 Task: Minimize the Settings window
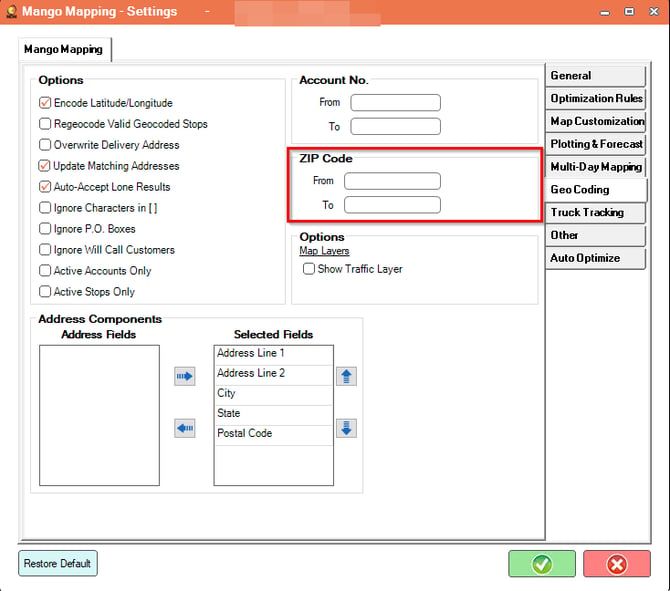click(605, 12)
